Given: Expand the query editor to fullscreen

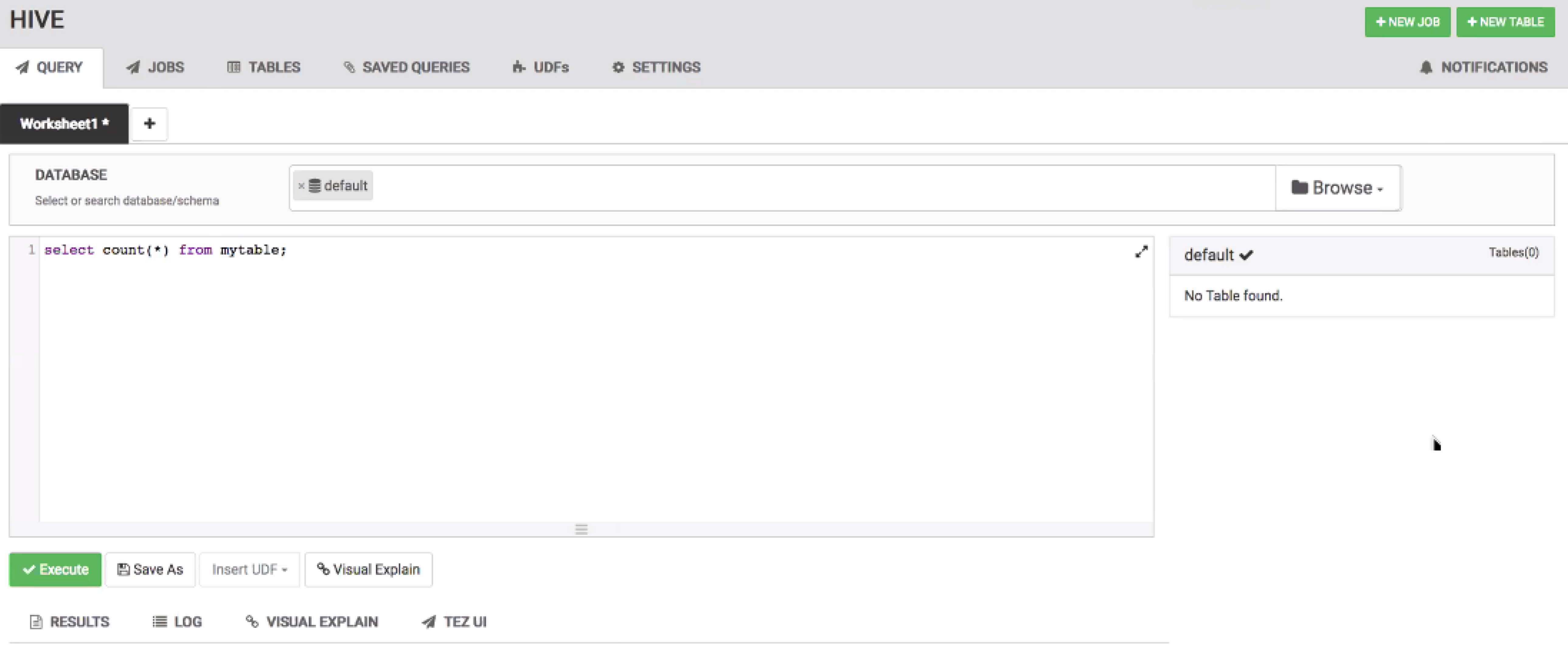Looking at the screenshot, I should click(1141, 251).
